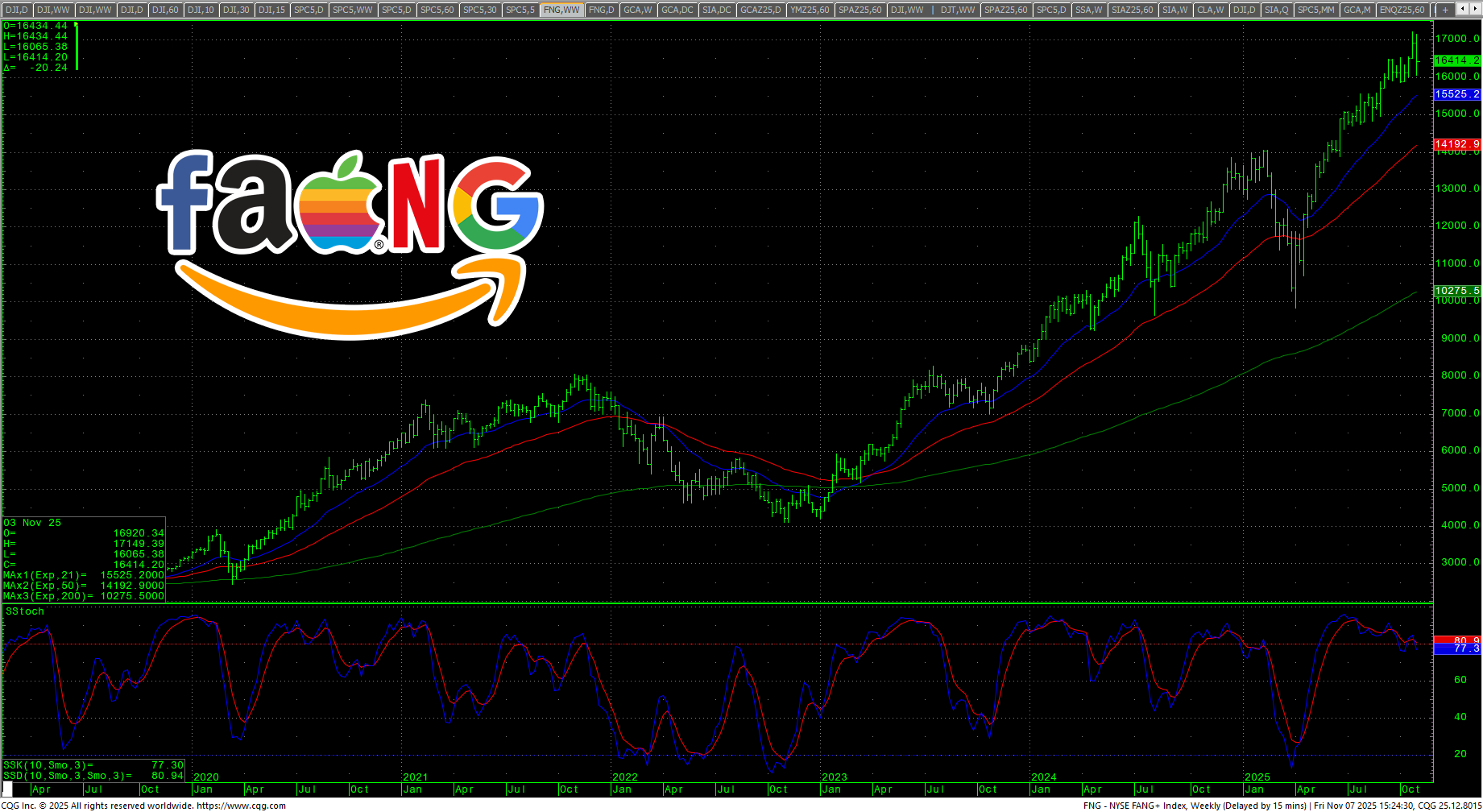Click the MAx1(Exp,21) value in data box
This screenshot has width=1483, height=812.
[x=84, y=575]
